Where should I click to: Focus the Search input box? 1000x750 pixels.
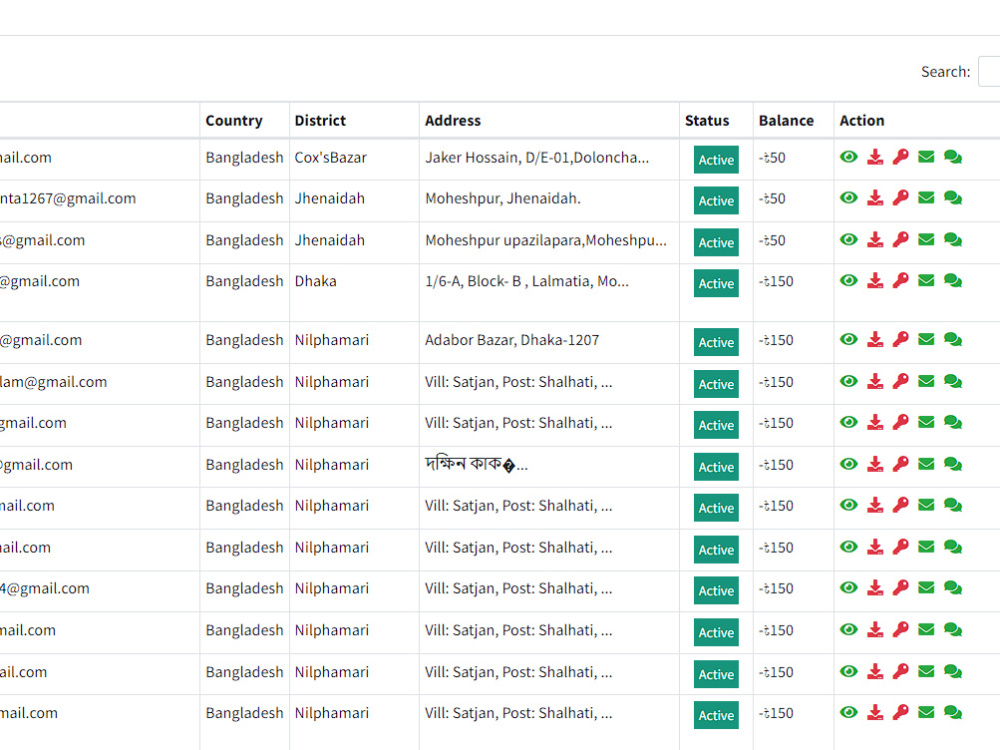[x=989, y=71]
